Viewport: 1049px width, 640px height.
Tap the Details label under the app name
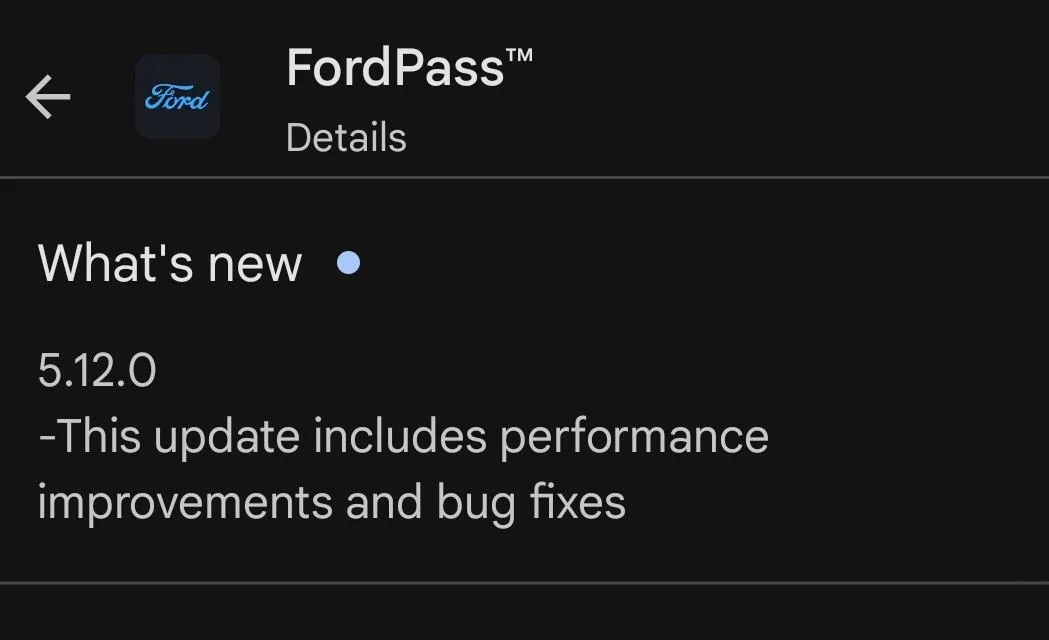(x=345, y=137)
